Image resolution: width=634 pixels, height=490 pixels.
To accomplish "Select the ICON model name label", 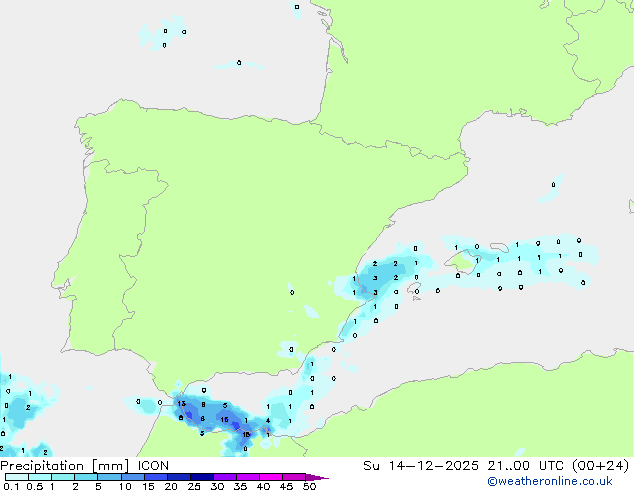I will click(x=153, y=465).
